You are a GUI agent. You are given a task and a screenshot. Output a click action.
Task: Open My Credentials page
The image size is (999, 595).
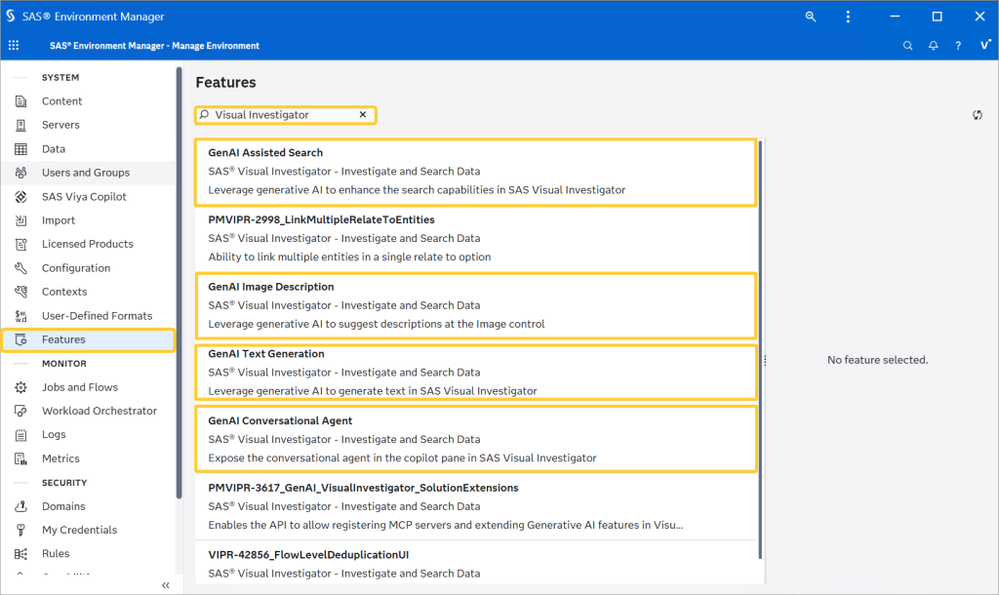80,530
